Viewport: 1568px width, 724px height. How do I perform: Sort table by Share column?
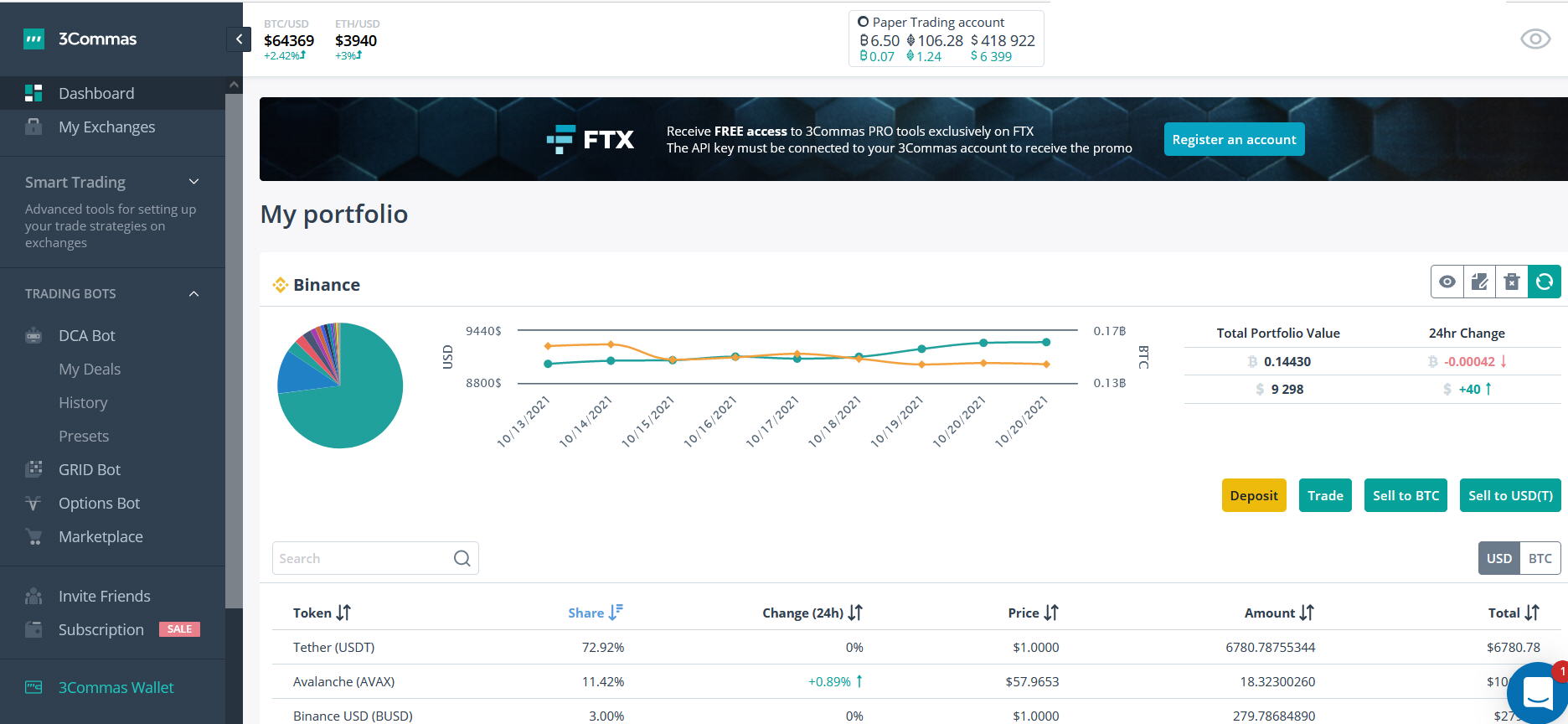pos(595,613)
